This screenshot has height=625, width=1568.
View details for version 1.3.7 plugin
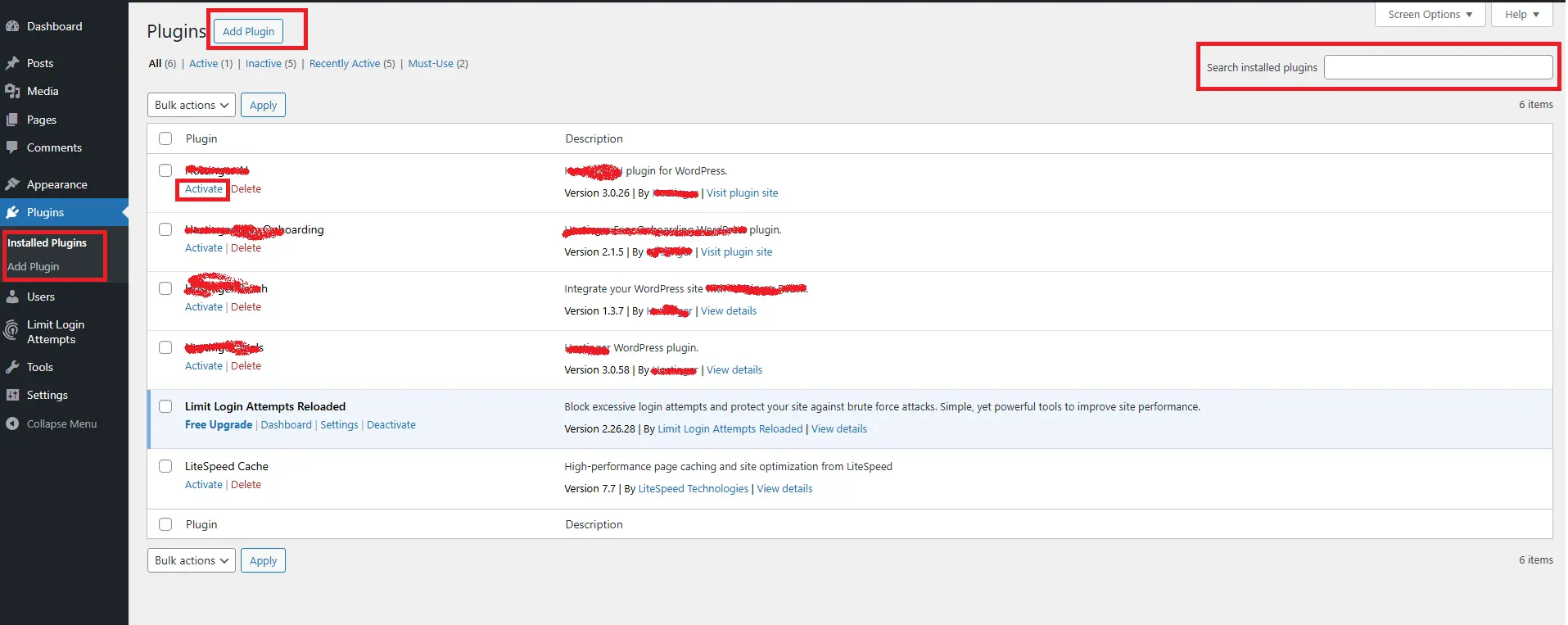(x=729, y=310)
